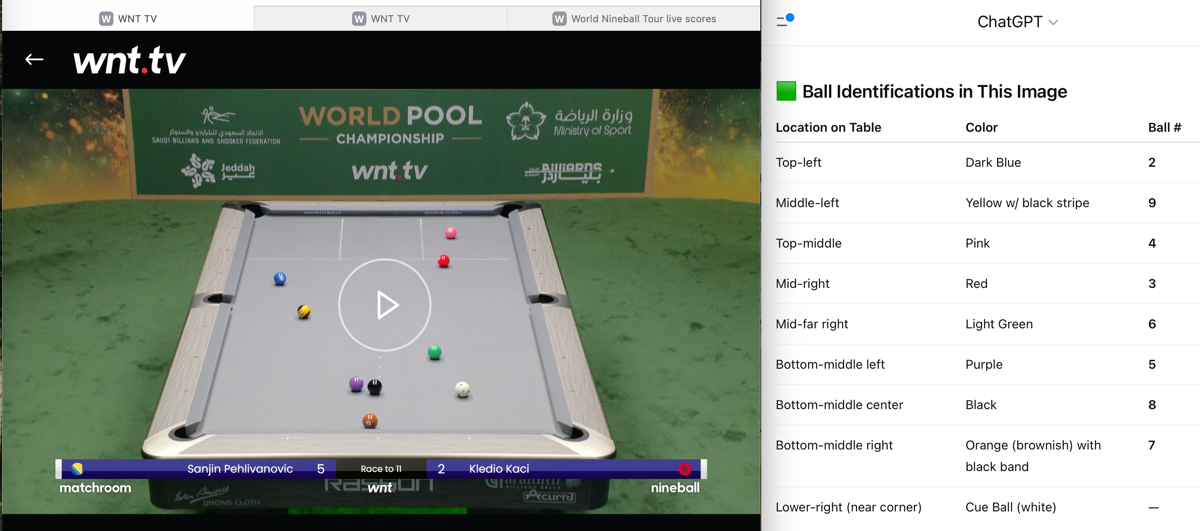1200x531 pixels.
Task: Click the 'Location on Table' column header
Action: (828, 127)
